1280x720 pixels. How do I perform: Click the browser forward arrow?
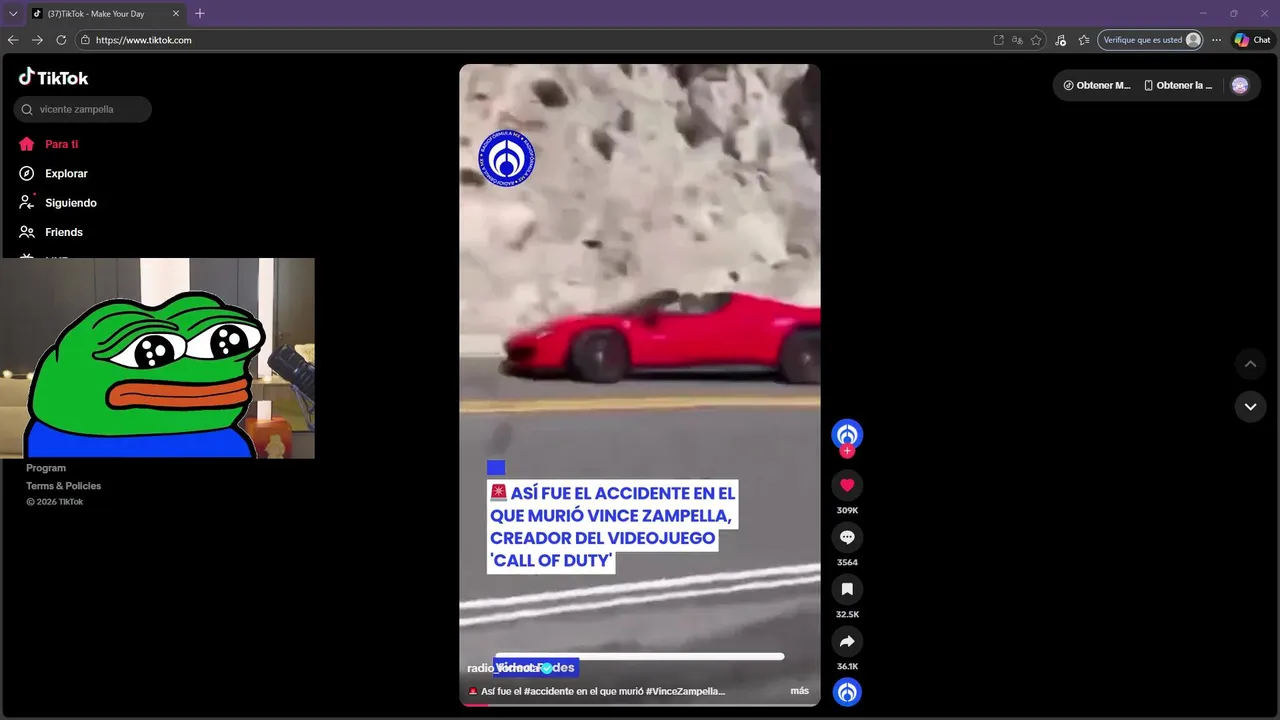click(x=37, y=40)
